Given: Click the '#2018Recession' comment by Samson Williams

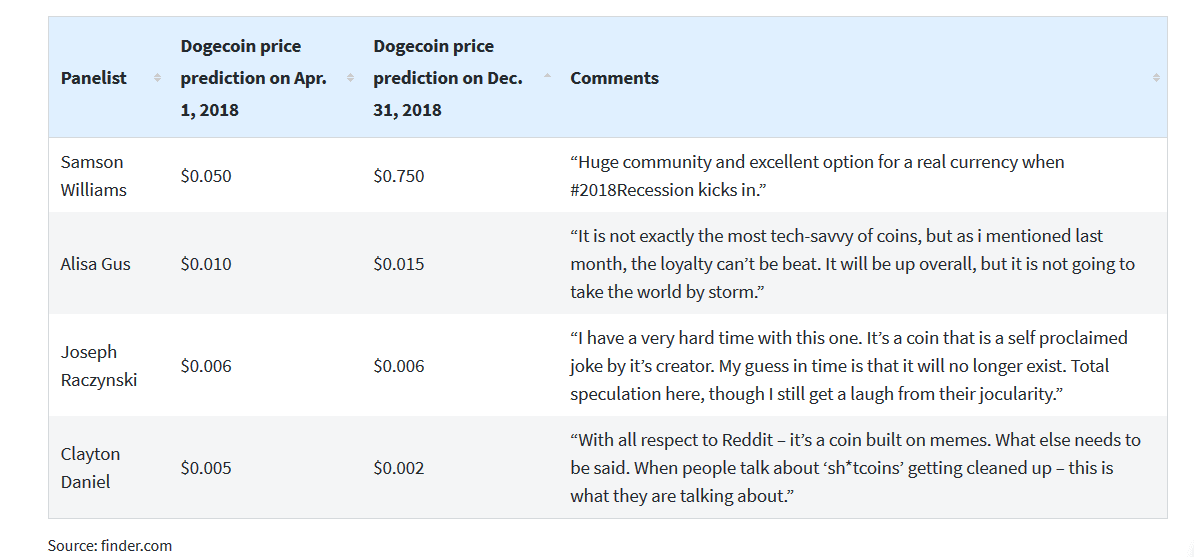Looking at the screenshot, I should pyautogui.click(x=816, y=176).
